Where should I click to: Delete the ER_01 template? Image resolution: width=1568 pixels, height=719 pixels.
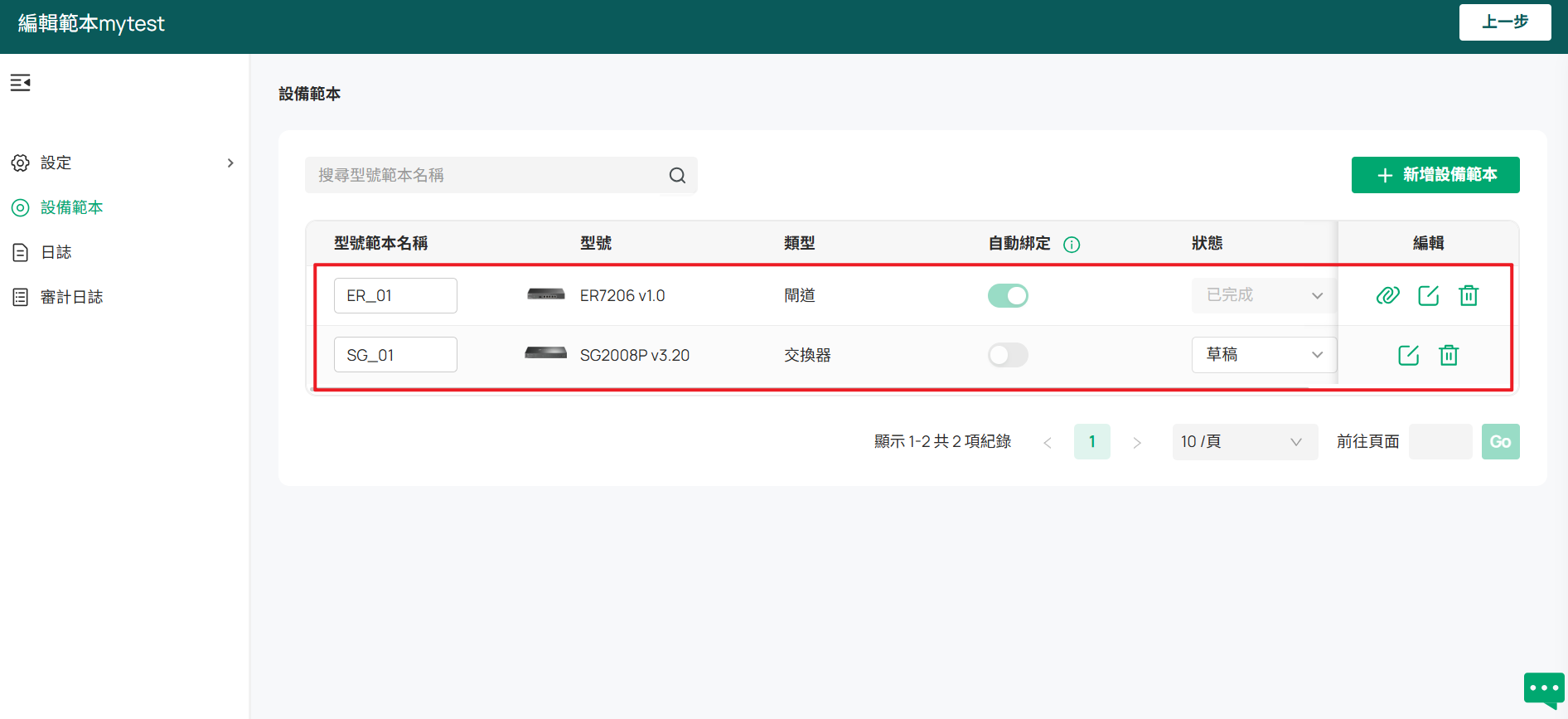pyautogui.click(x=1469, y=295)
